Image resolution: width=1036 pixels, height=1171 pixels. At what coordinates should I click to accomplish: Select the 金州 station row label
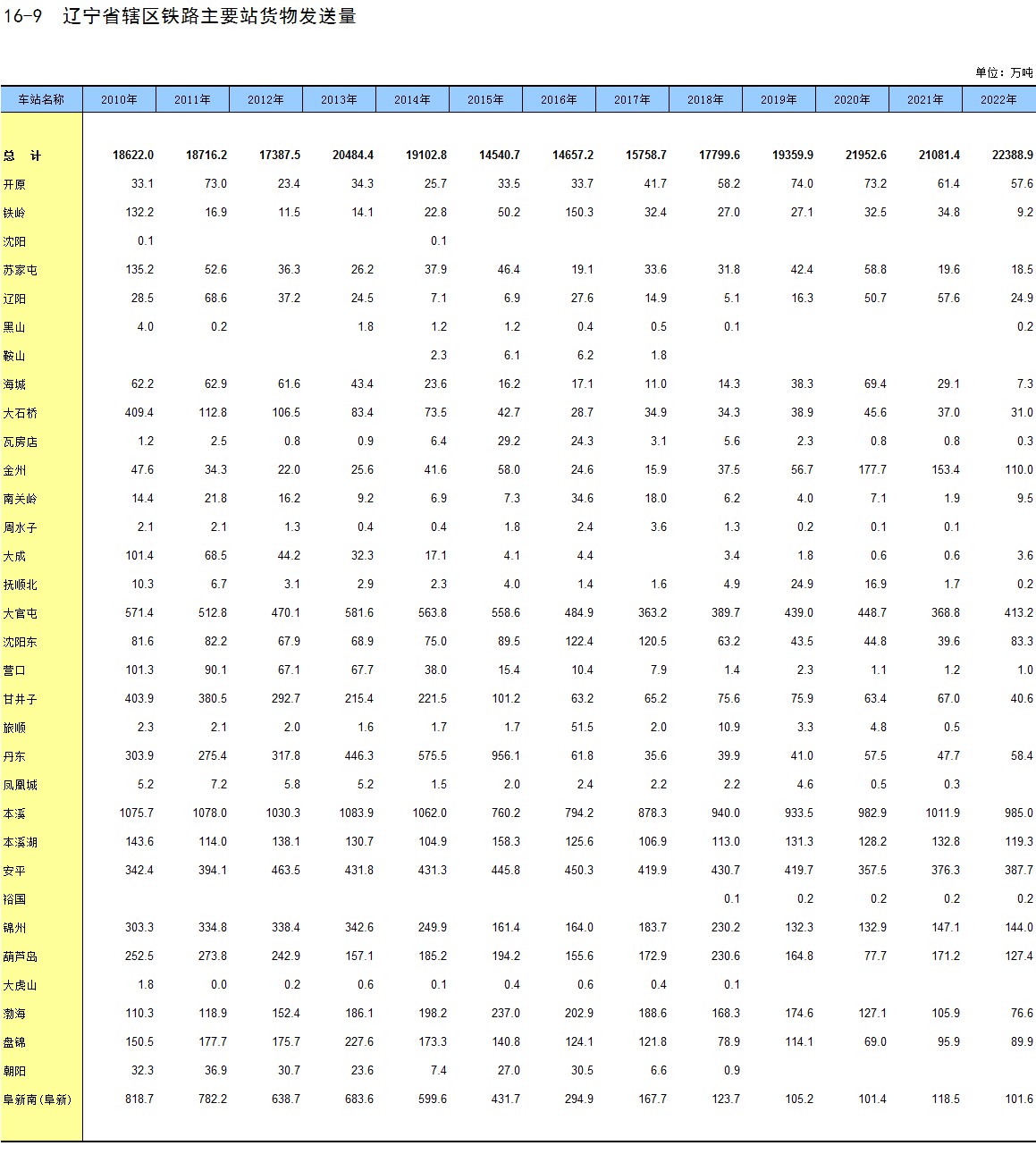click(x=14, y=470)
